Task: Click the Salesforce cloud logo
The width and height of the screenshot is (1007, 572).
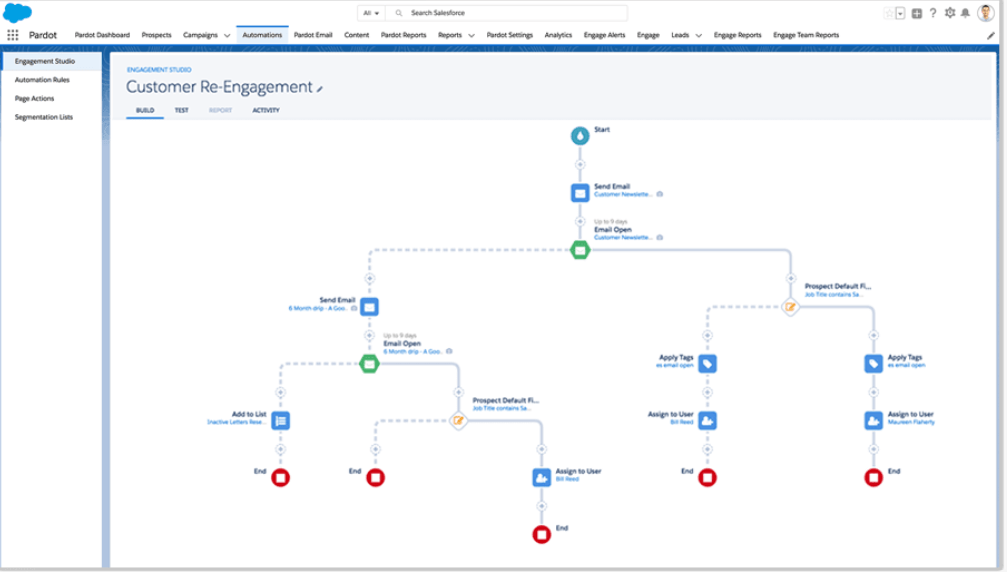Action: coord(17,12)
